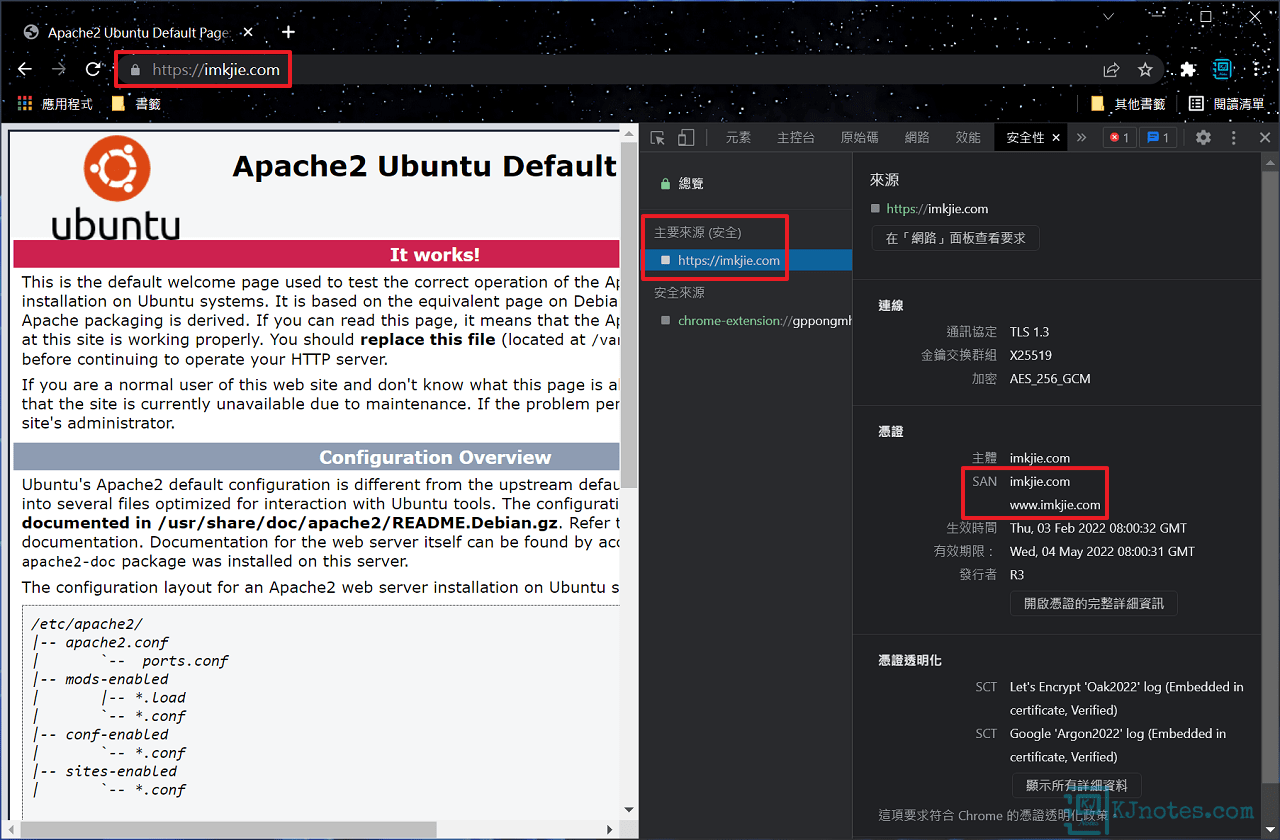Switch to the 網路 DevTools tab
The width and height of the screenshot is (1280, 840).
pos(917,138)
